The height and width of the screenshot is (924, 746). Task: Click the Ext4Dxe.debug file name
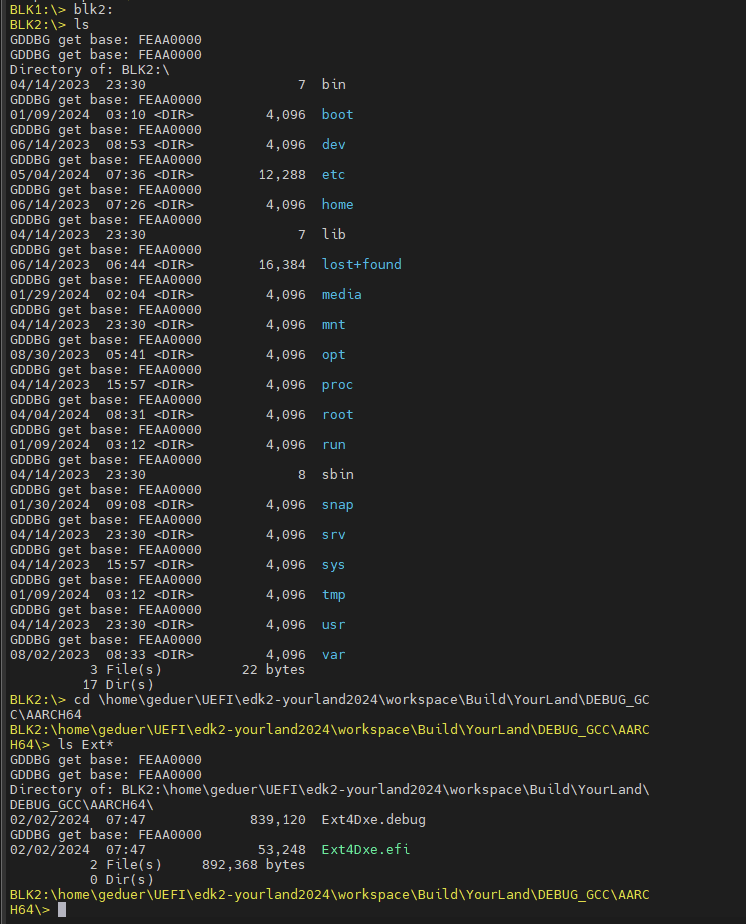[x=374, y=820]
